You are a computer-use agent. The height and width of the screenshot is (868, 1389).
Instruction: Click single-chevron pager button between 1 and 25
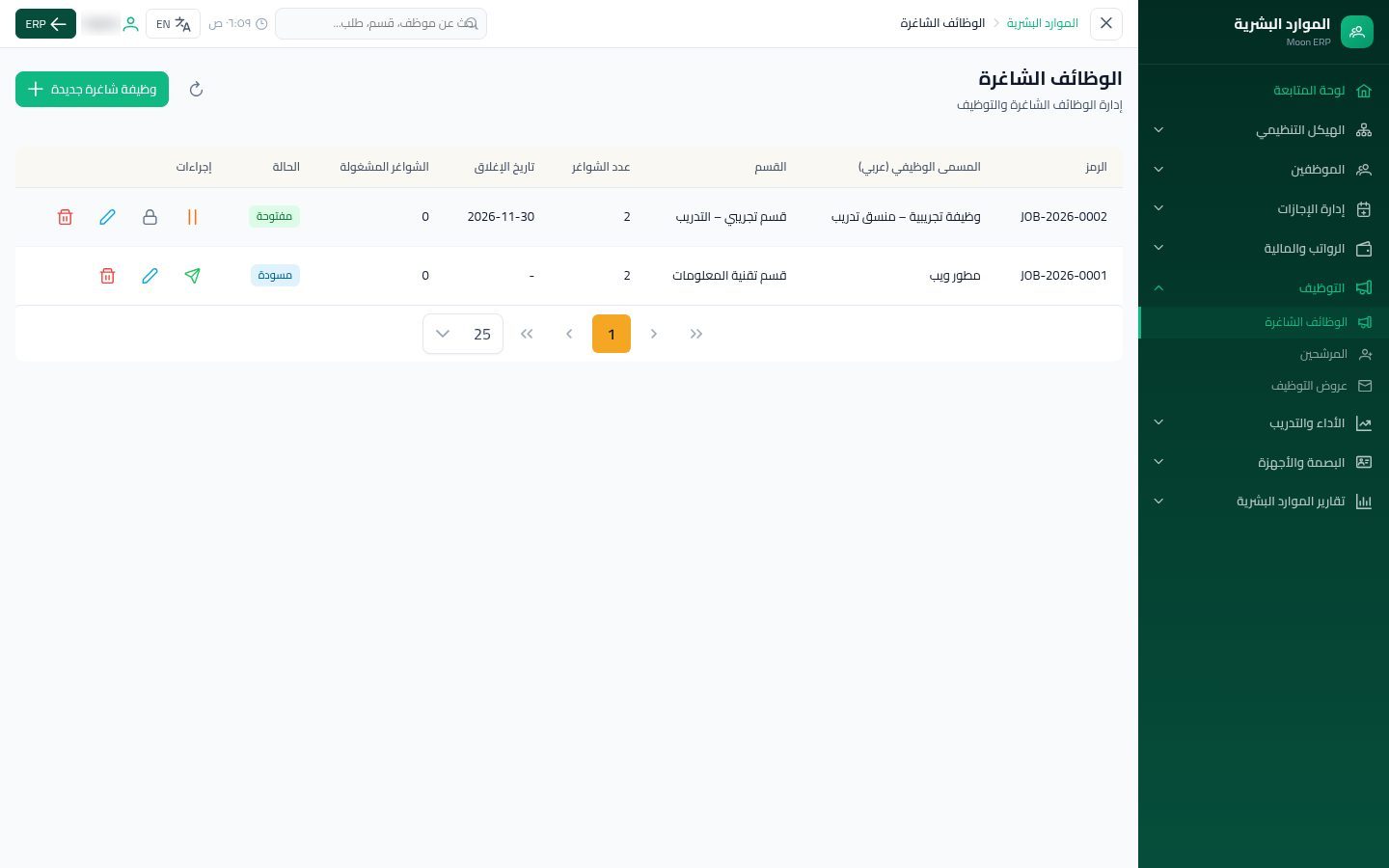point(569,334)
